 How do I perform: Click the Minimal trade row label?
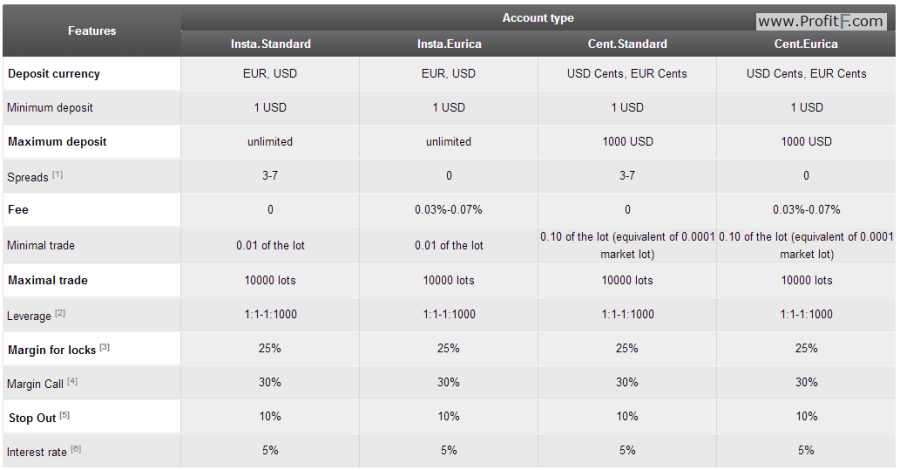coord(41,246)
